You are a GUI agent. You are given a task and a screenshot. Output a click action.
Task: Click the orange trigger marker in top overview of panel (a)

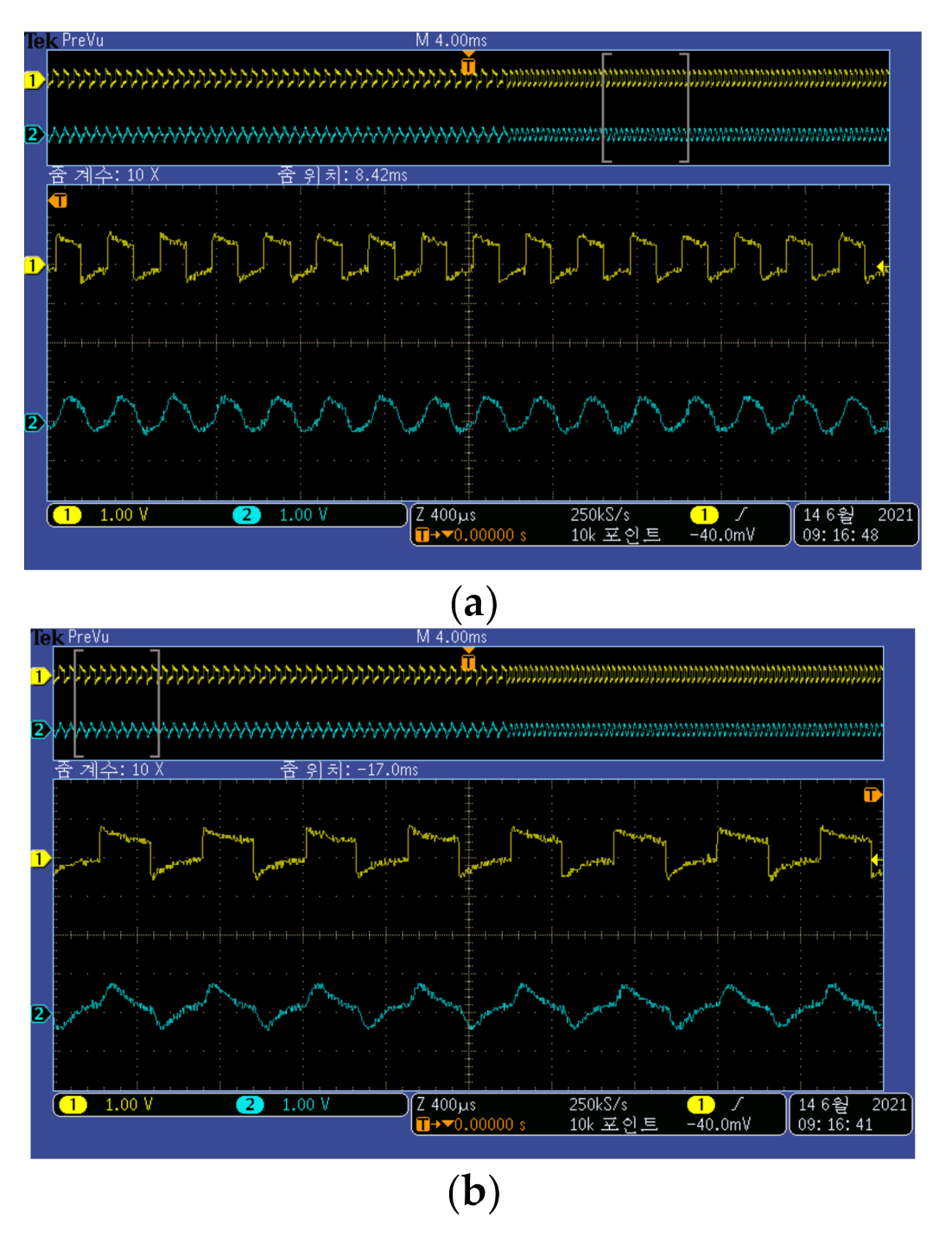468,65
